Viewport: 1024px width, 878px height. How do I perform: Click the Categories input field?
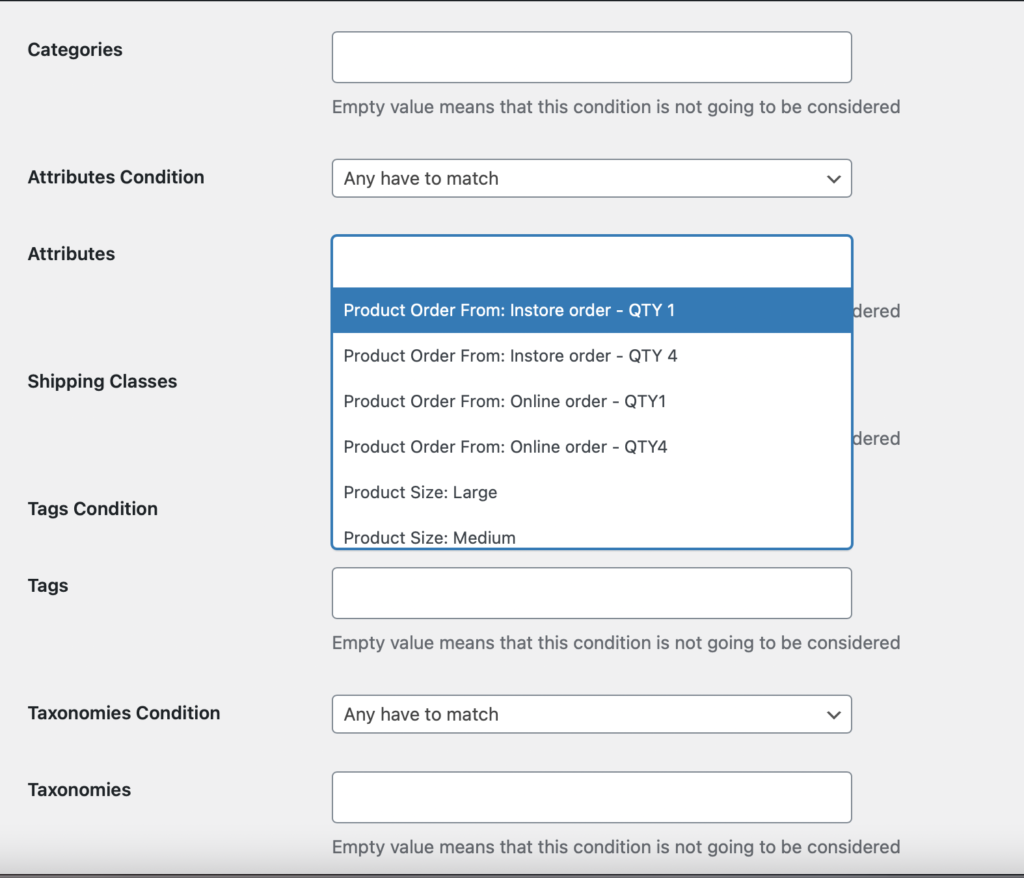point(591,57)
